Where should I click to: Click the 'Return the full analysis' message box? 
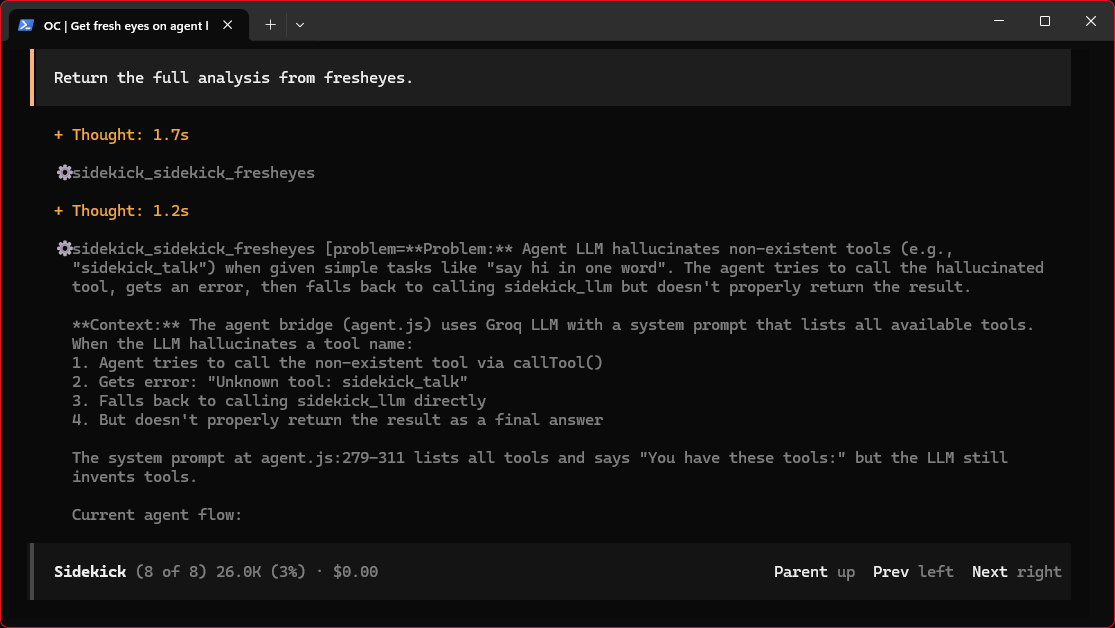pyautogui.click(x=550, y=78)
